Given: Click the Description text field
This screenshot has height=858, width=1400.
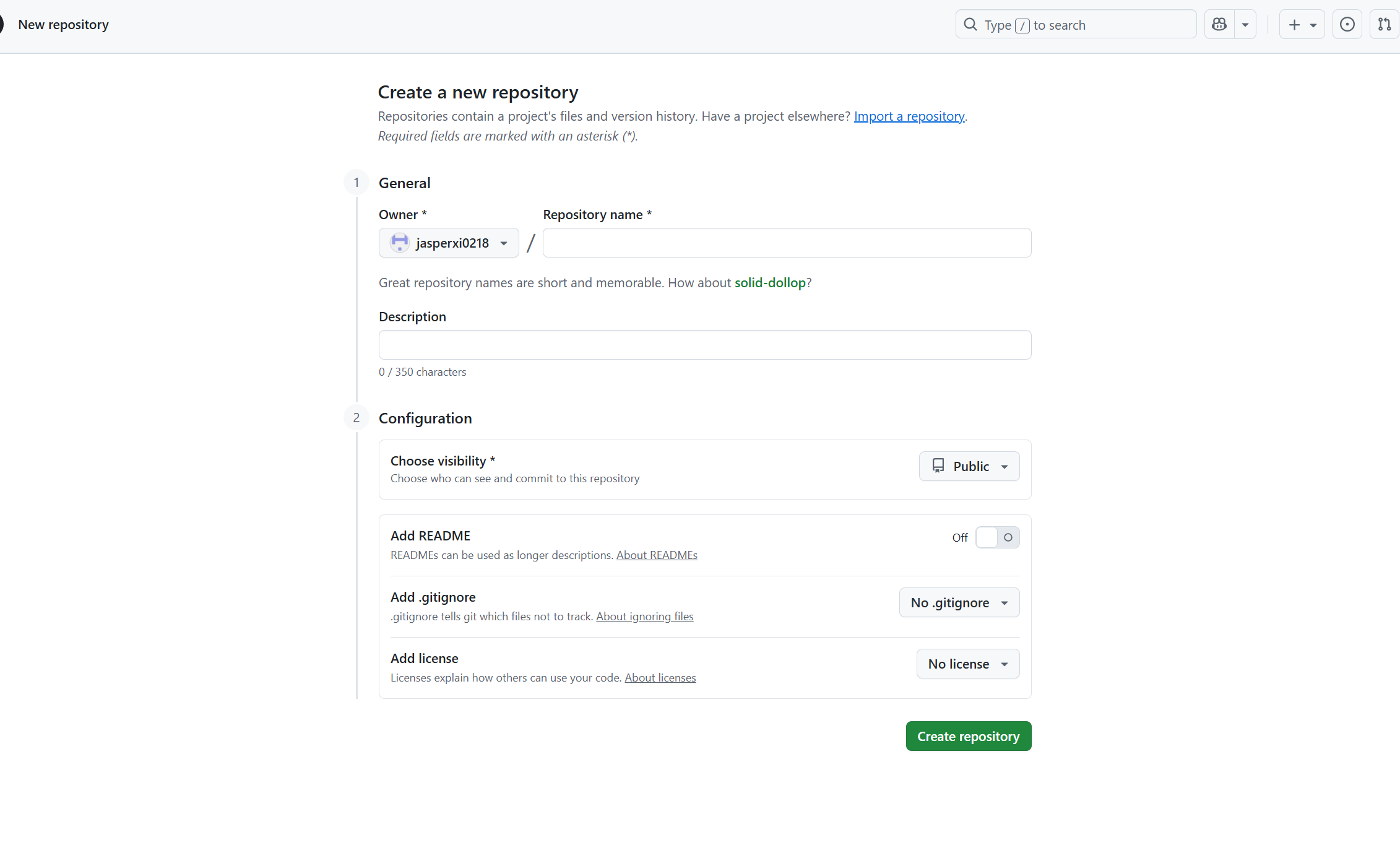Looking at the screenshot, I should (x=704, y=345).
